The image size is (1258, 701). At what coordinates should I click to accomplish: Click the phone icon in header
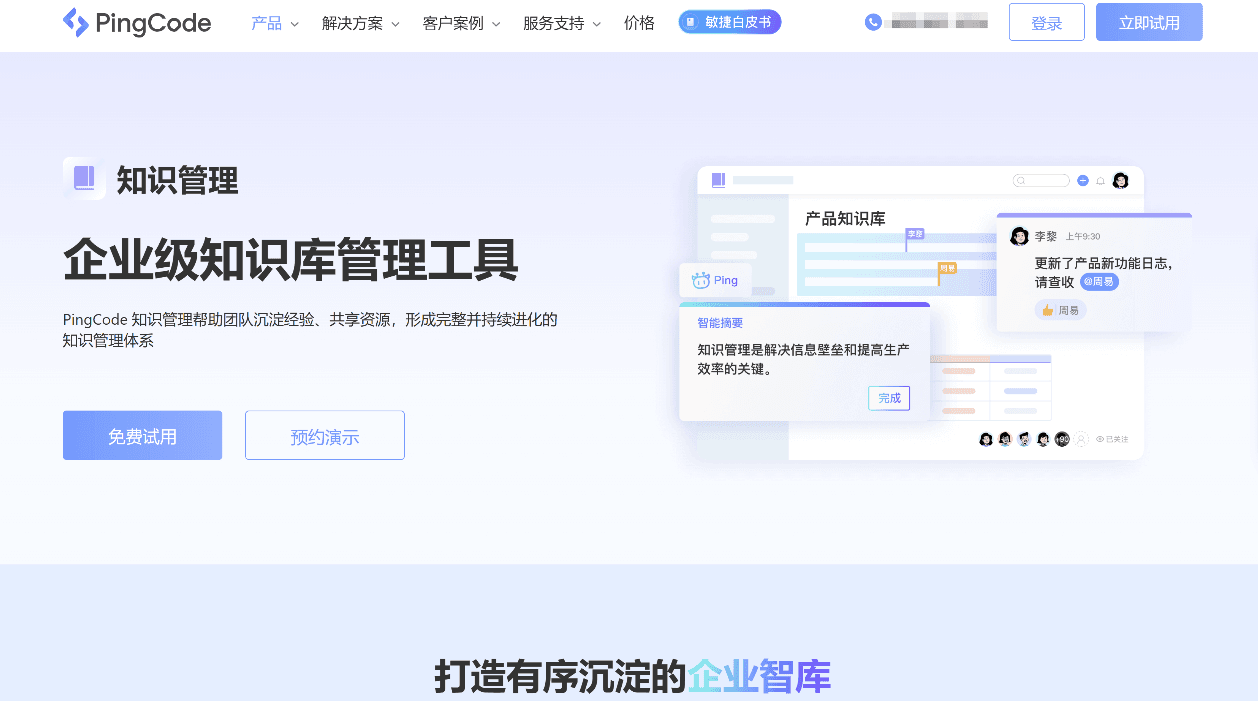coord(873,22)
